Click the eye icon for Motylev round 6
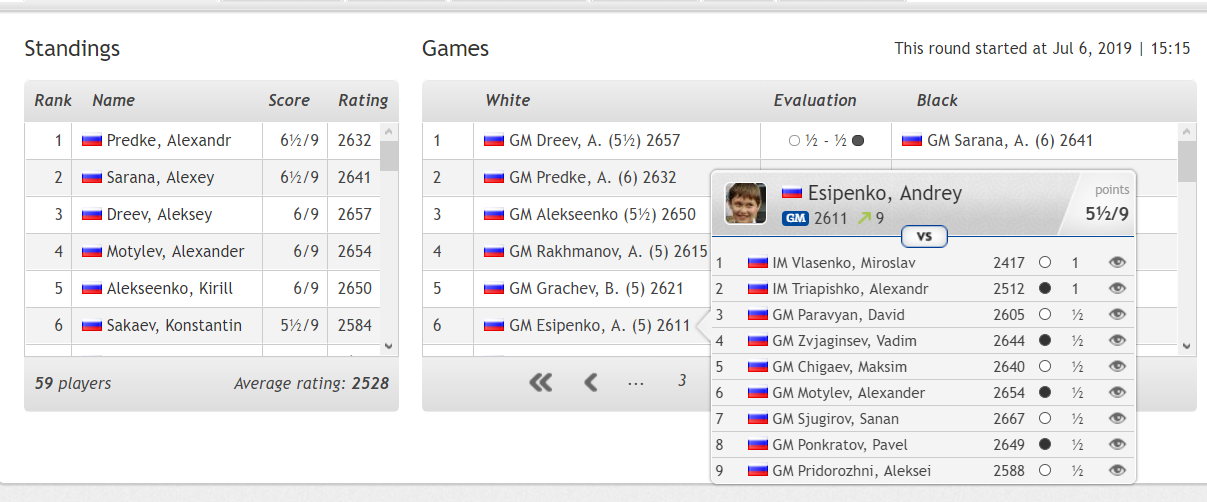 coord(1118,393)
